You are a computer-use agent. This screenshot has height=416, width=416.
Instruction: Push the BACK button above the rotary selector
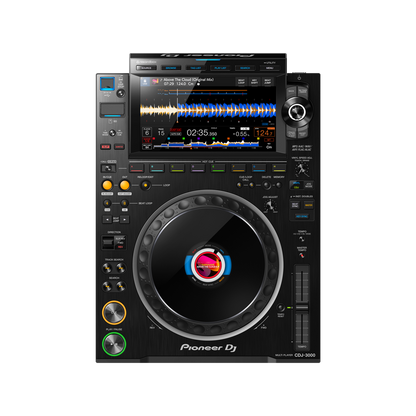pos(291,91)
